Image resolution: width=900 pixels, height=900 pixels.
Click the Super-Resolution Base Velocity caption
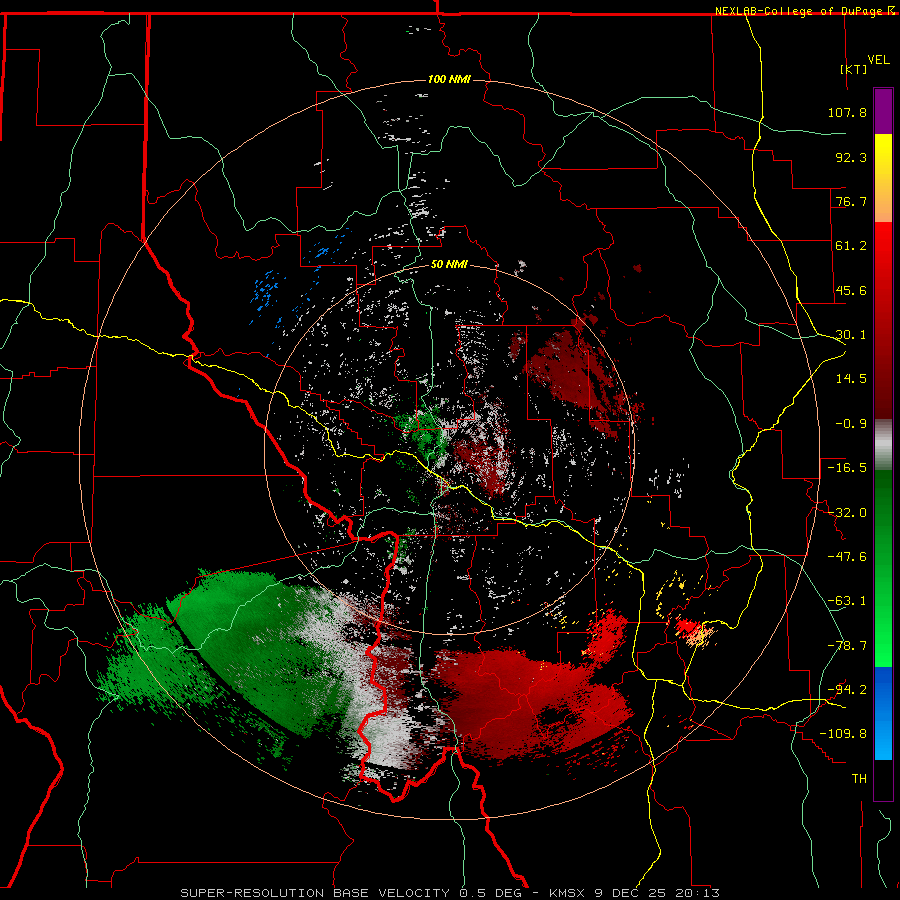(449, 893)
